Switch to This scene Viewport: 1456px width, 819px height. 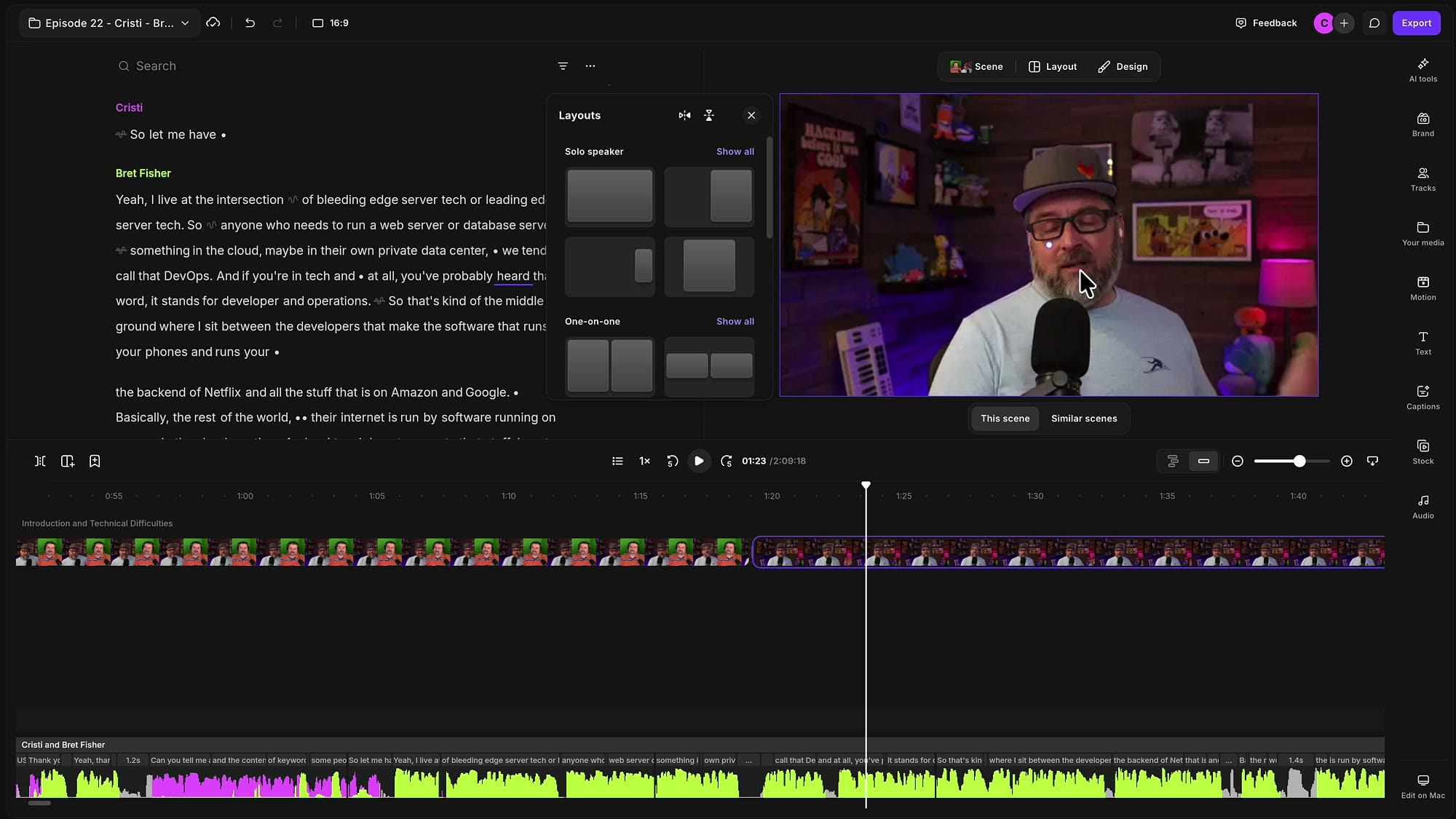(1005, 419)
